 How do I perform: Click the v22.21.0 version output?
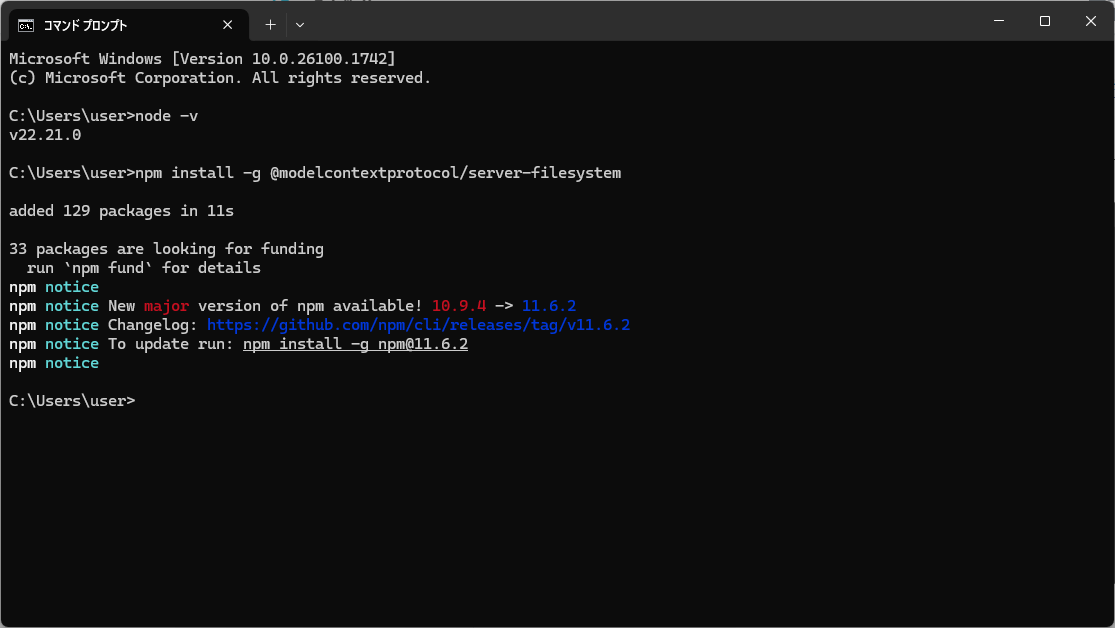coord(45,135)
